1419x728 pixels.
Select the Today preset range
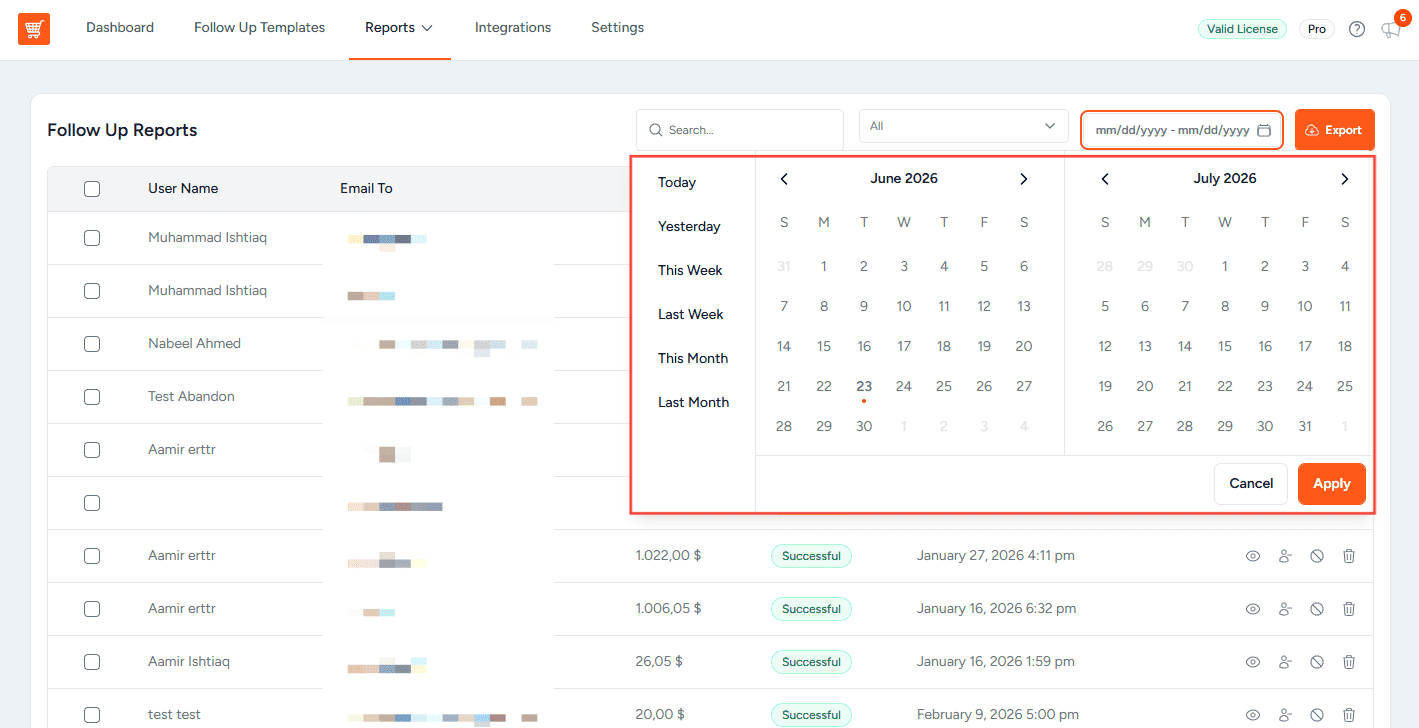pos(677,182)
